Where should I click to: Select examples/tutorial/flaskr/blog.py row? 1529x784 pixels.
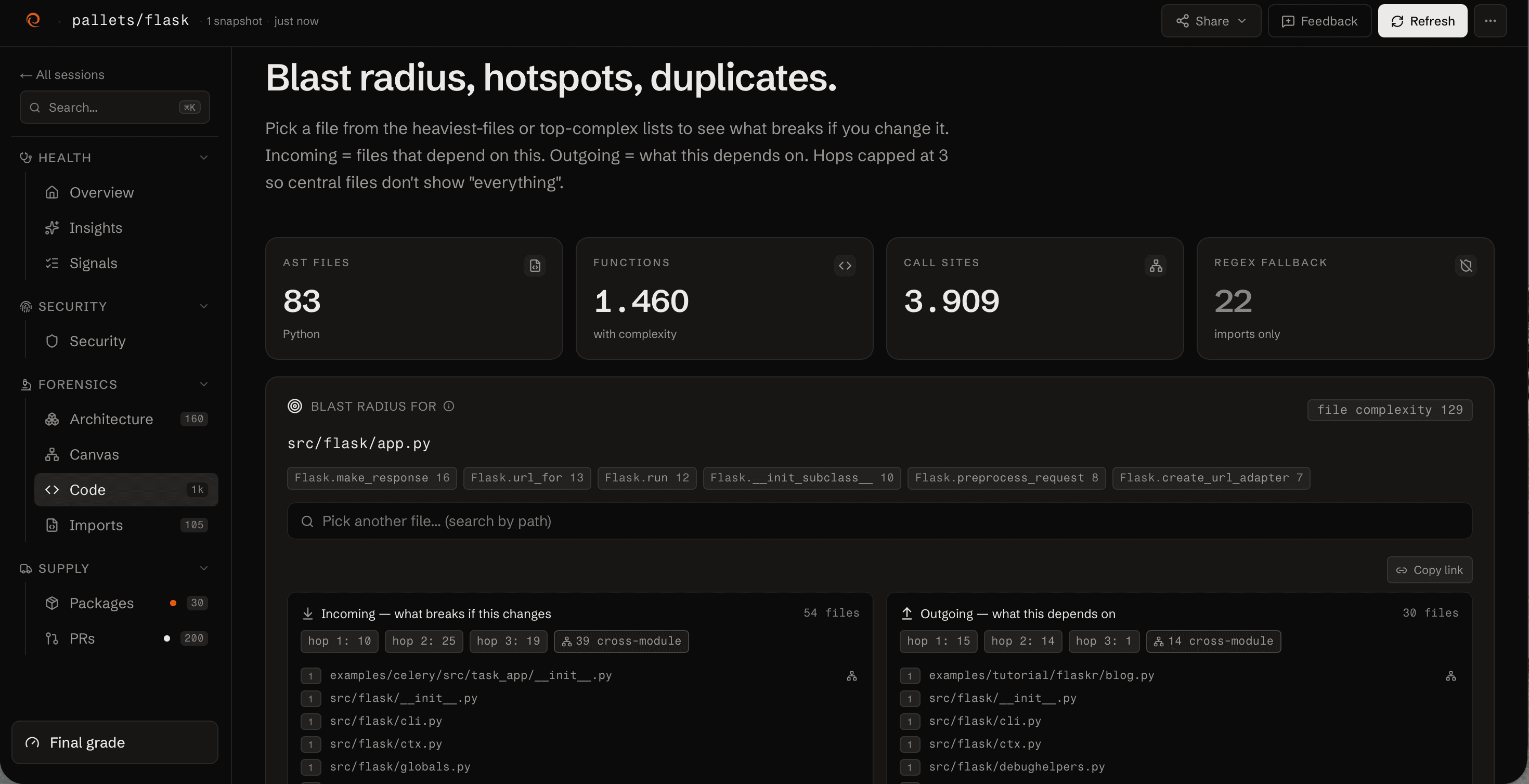point(1179,675)
